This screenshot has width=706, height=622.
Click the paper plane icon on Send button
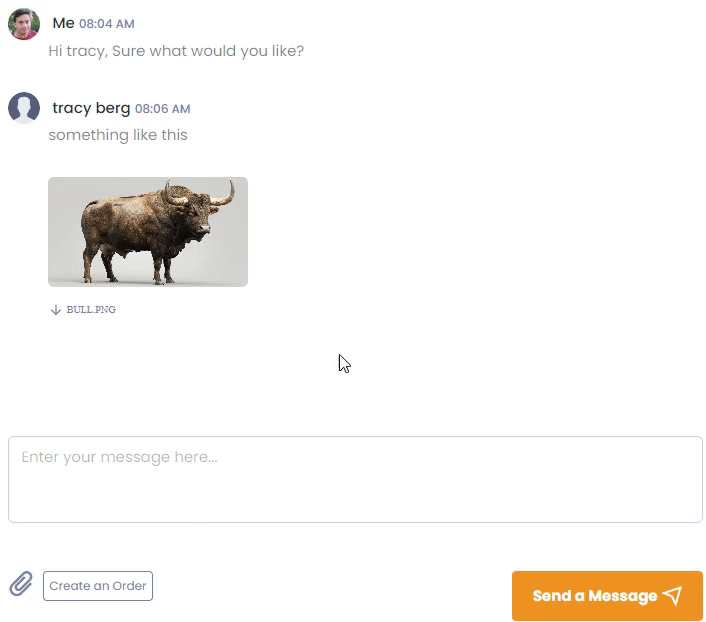click(x=672, y=595)
